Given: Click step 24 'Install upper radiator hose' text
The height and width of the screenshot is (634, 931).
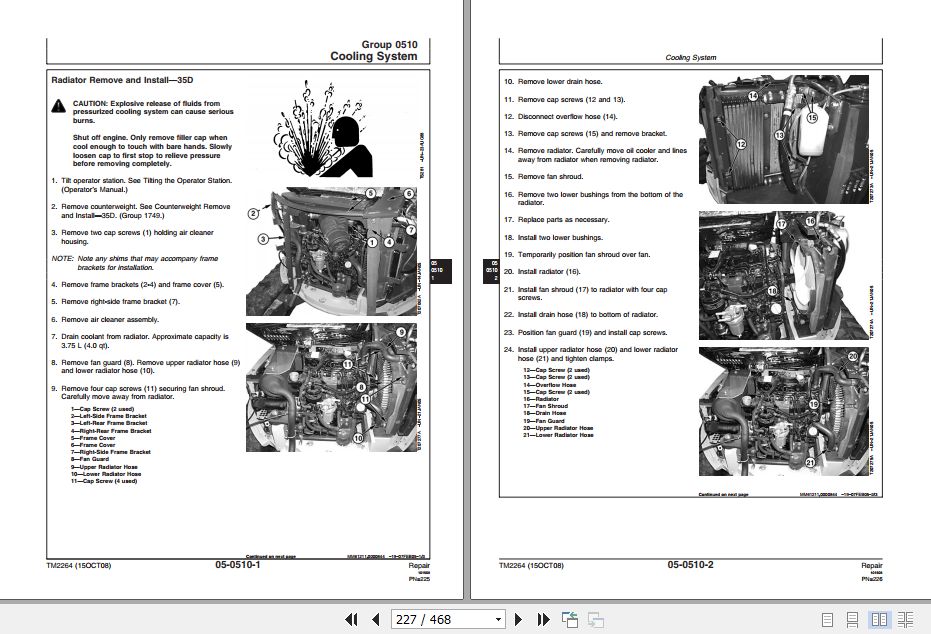Looking at the screenshot, I should pyautogui.click(x=591, y=354).
